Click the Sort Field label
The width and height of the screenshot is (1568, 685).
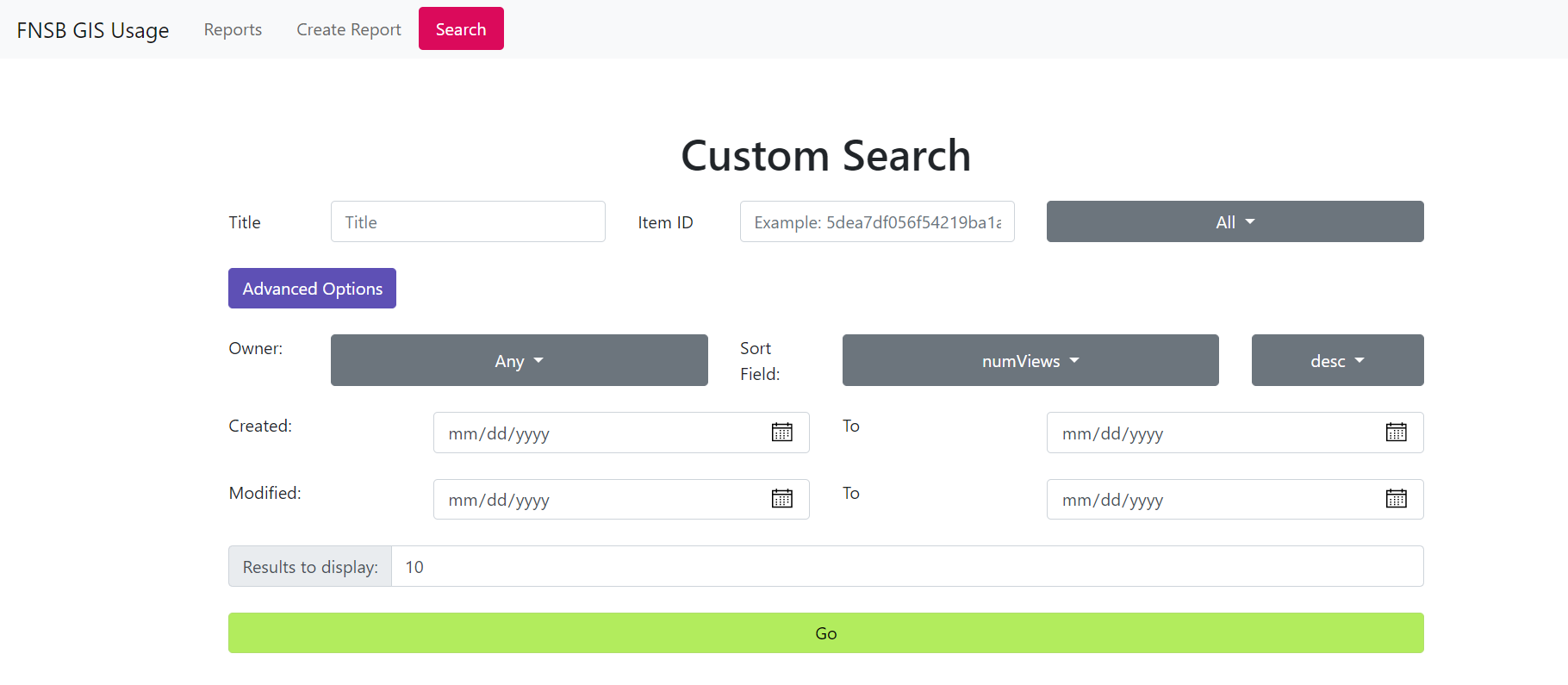tap(760, 361)
